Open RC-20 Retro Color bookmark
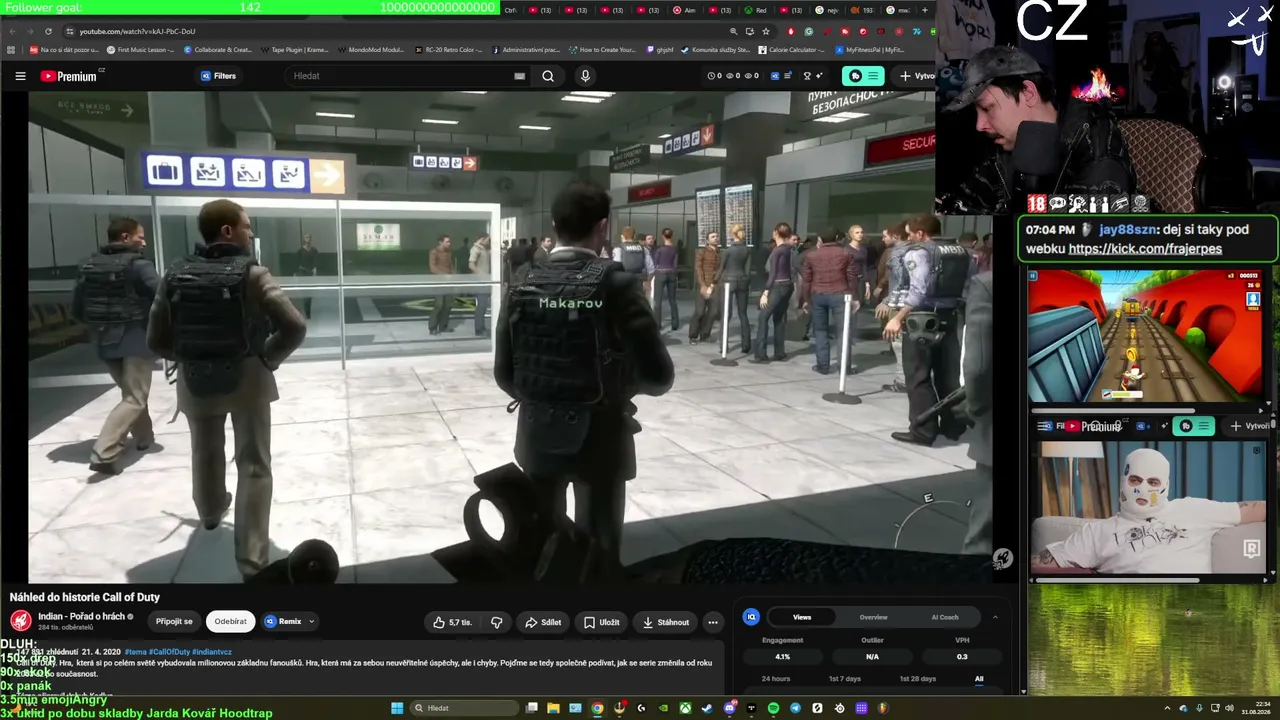 (x=449, y=49)
